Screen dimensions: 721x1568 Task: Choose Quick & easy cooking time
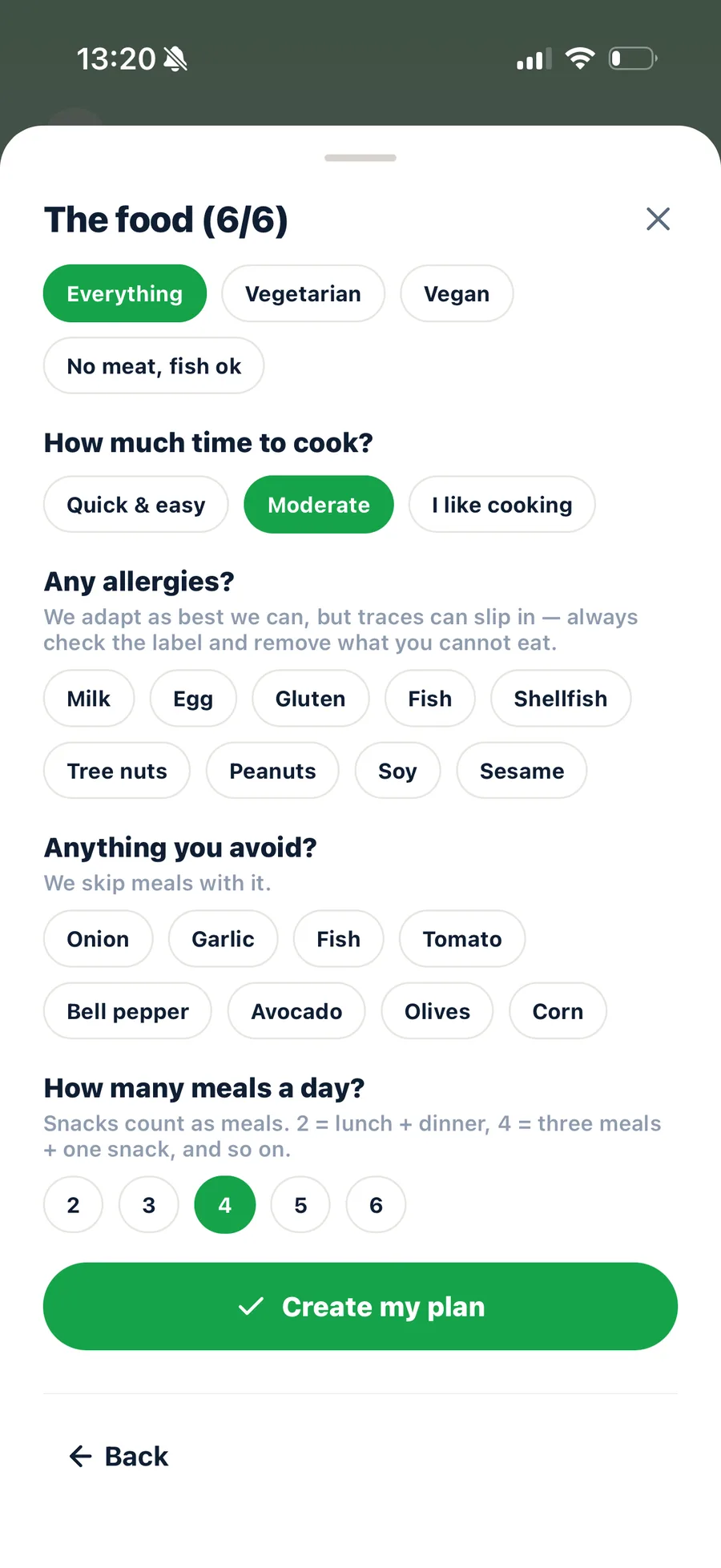136,505
